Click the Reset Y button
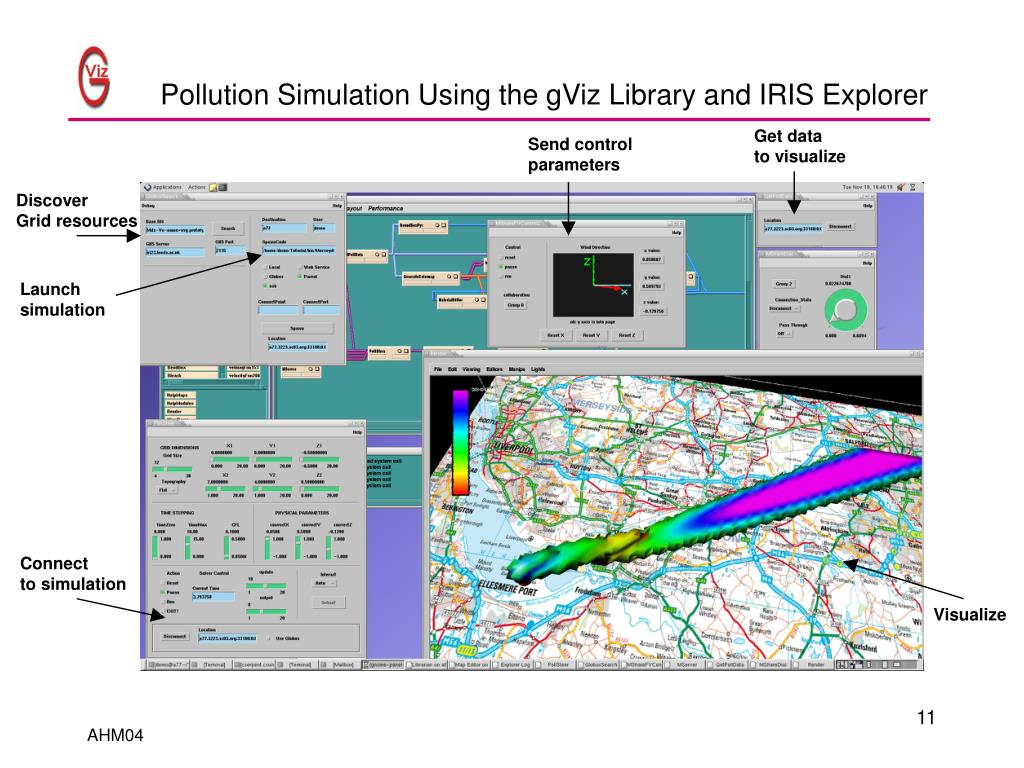1024x768 pixels. coord(591,335)
